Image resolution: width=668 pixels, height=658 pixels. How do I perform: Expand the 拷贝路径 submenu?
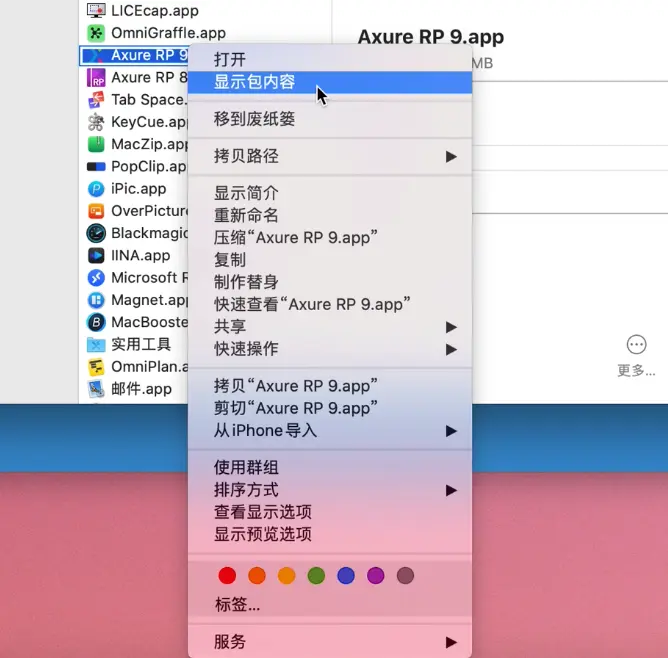tap(330, 156)
